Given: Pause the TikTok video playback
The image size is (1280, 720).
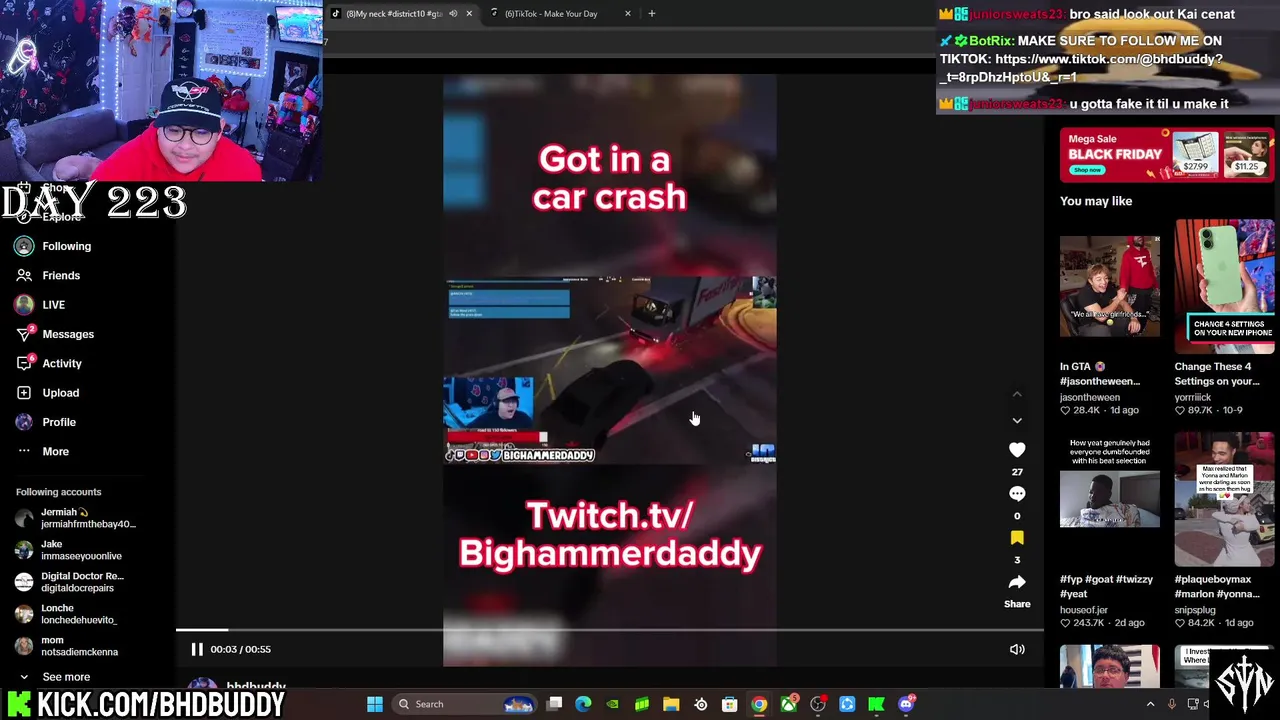Looking at the screenshot, I should pyautogui.click(x=197, y=649).
